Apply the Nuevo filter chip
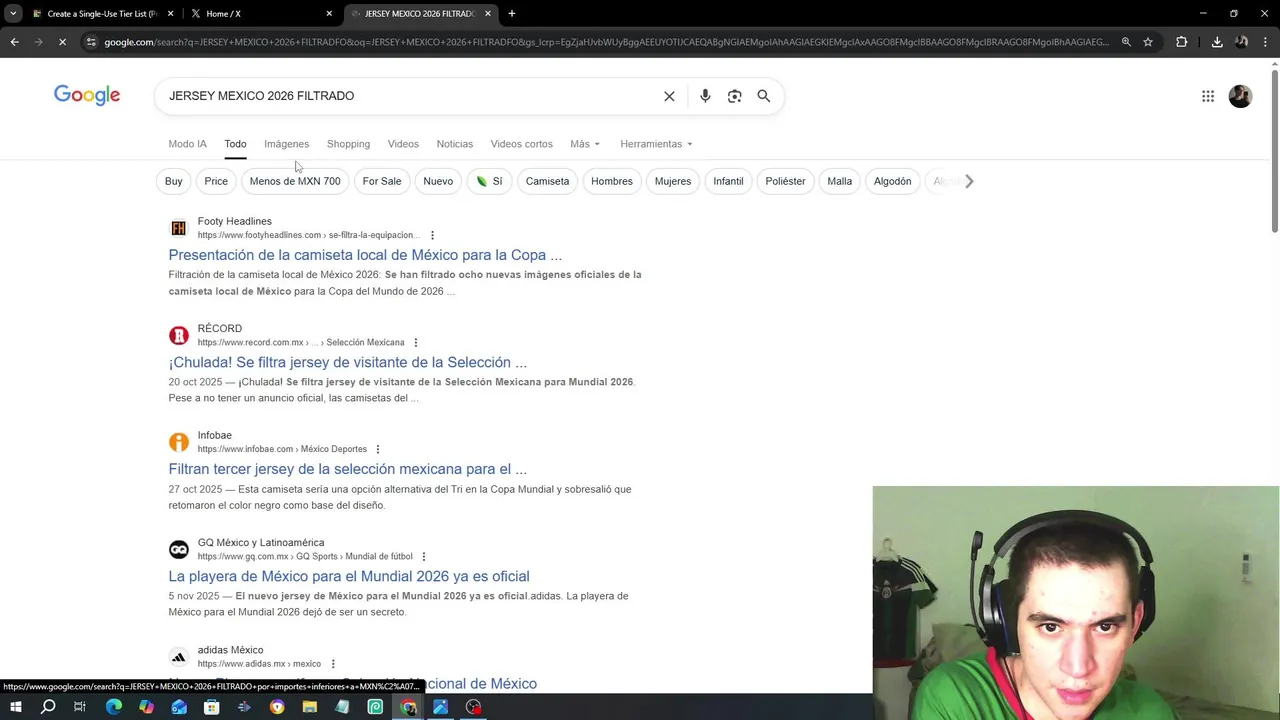The width and height of the screenshot is (1280, 720). [438, 181]
